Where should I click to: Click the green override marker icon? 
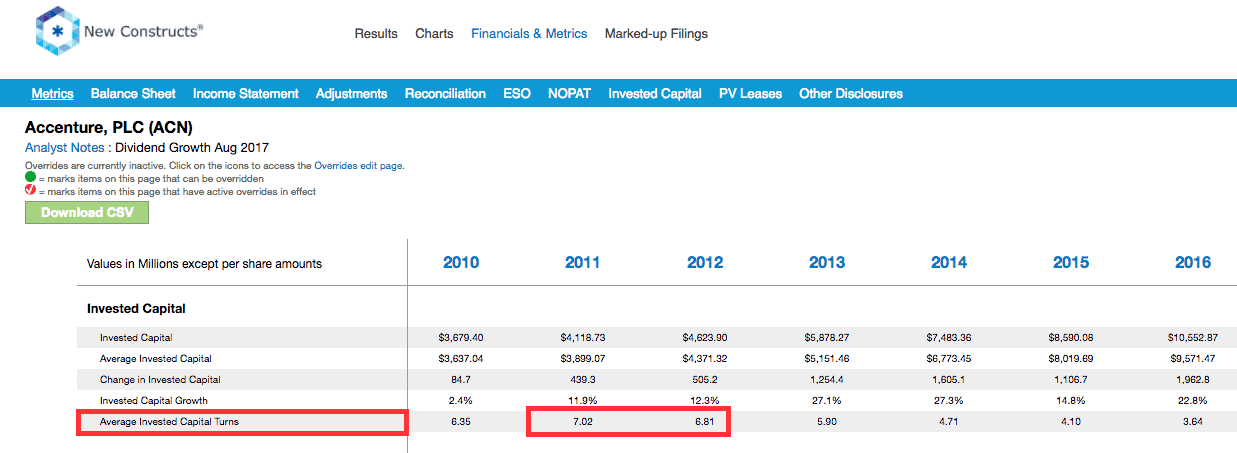(30, 178)
